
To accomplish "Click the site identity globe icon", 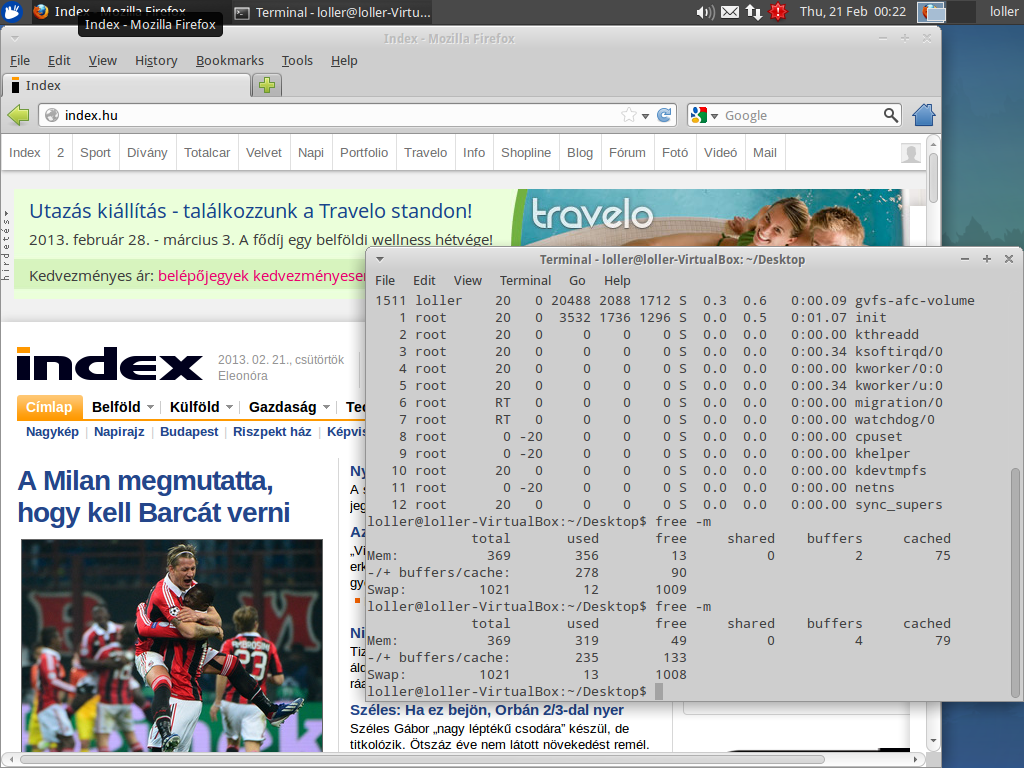I will coord(52,116).
